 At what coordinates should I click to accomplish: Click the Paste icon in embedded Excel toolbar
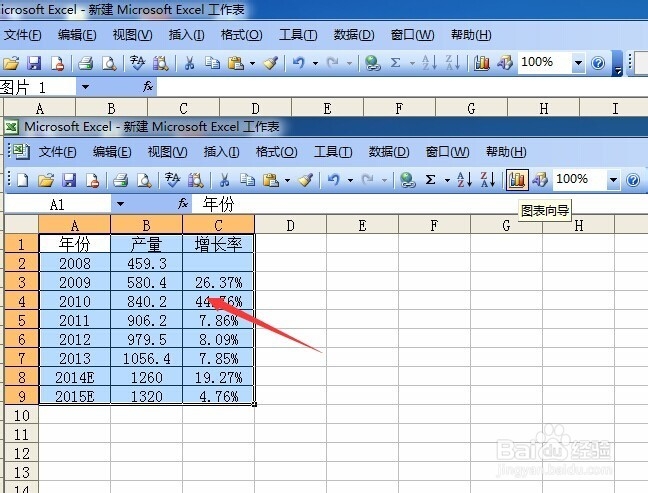click(271, 180)
